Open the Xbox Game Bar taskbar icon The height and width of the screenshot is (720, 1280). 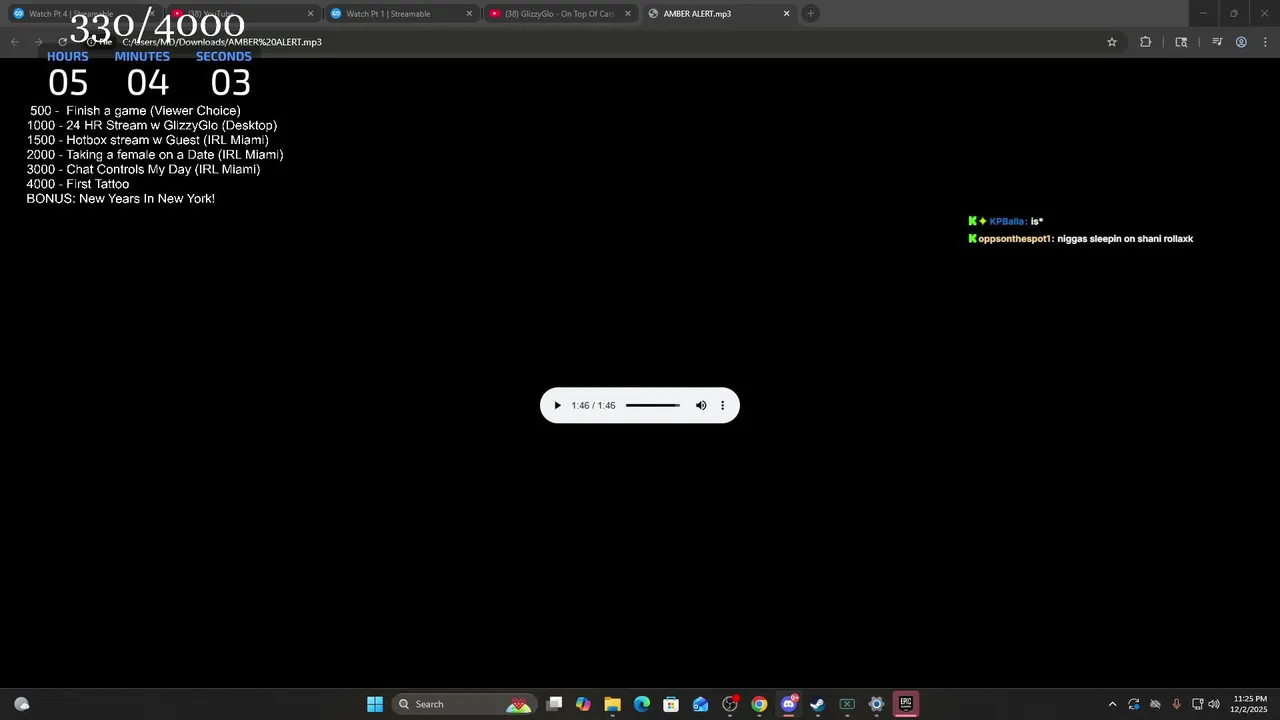[847, 704]
